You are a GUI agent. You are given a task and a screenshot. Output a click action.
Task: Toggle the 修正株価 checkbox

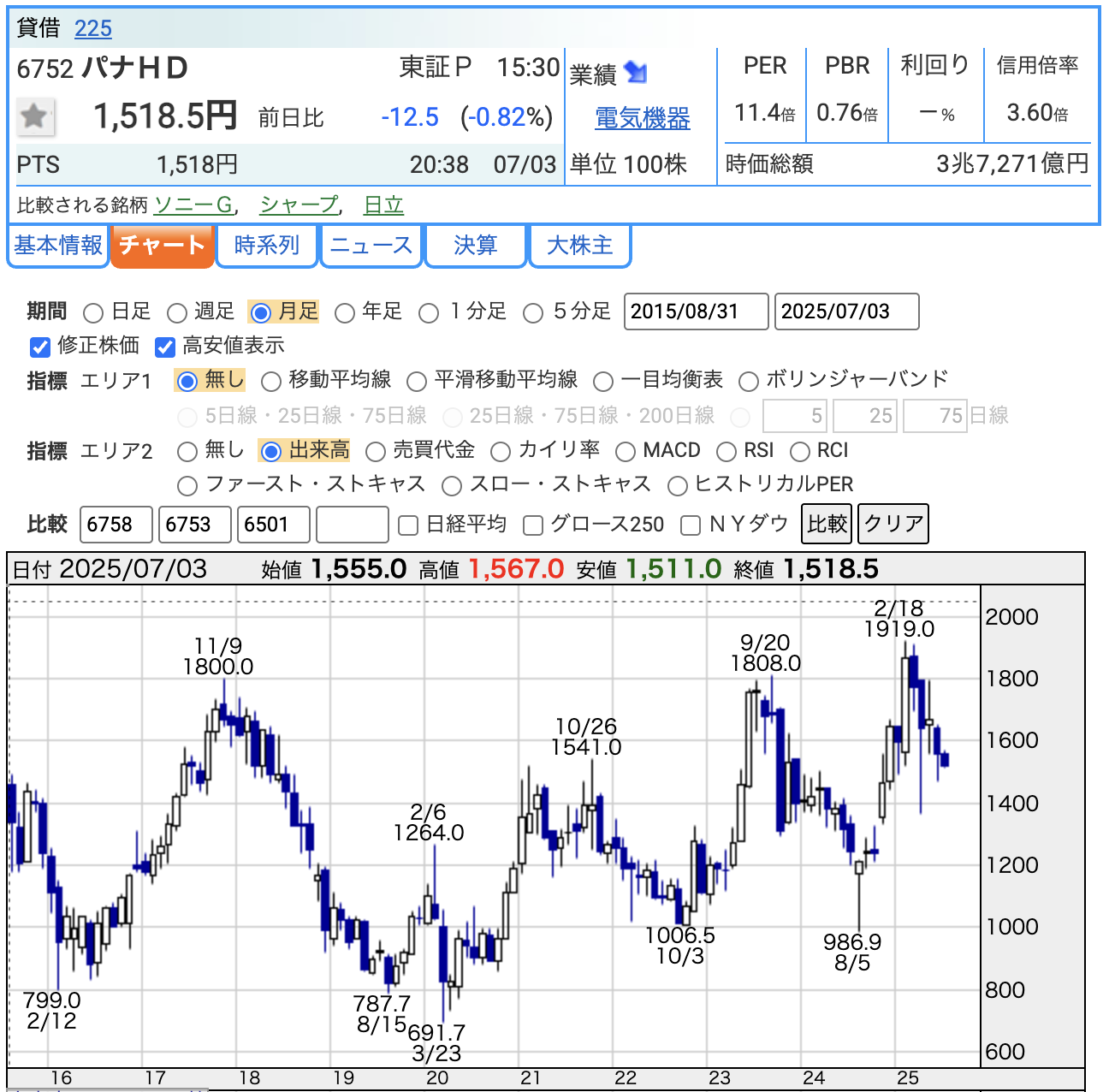point(39,347)
